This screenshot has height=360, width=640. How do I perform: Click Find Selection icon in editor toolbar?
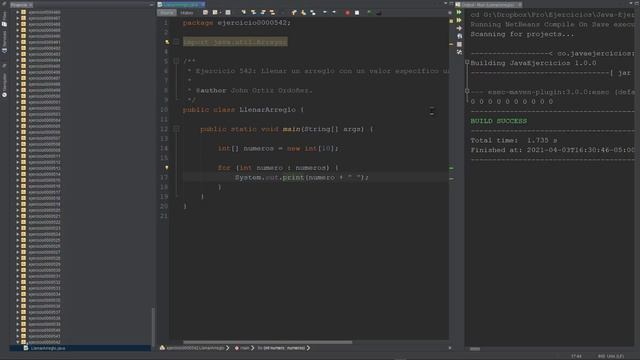(244, 13)
